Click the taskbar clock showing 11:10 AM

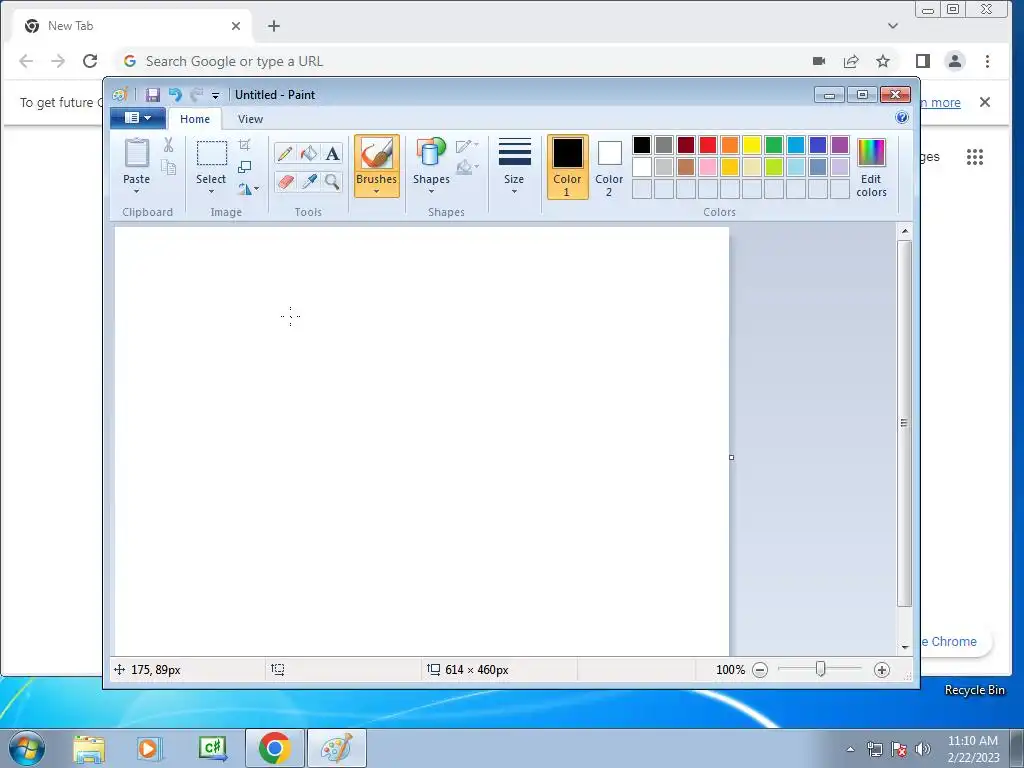(x=973, y=749)
